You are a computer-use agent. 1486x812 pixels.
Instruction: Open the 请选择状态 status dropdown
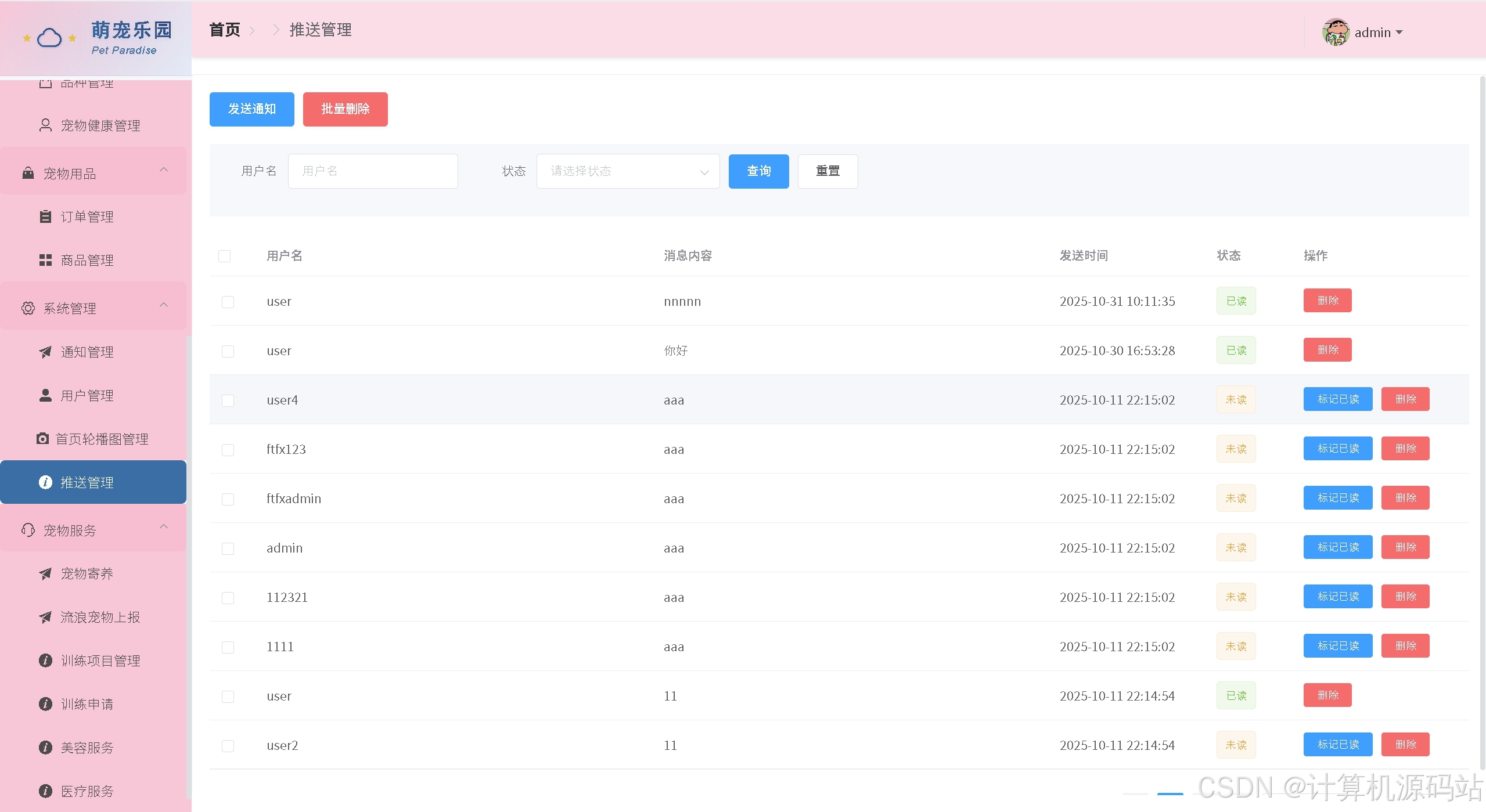pos(628,171)
